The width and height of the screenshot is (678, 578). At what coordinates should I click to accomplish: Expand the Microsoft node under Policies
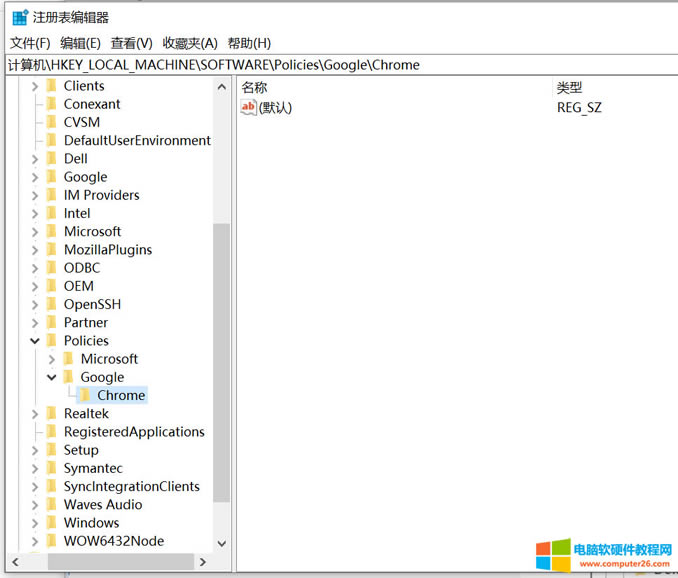[52, 359]
